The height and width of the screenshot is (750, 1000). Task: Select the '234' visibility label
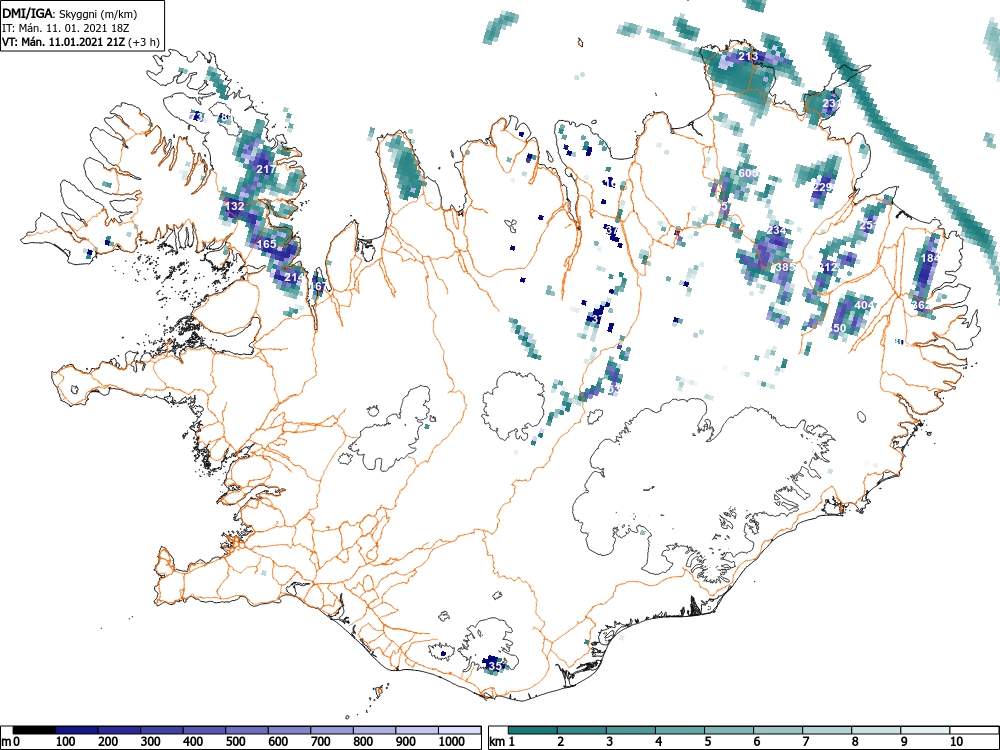click(777, 230)
